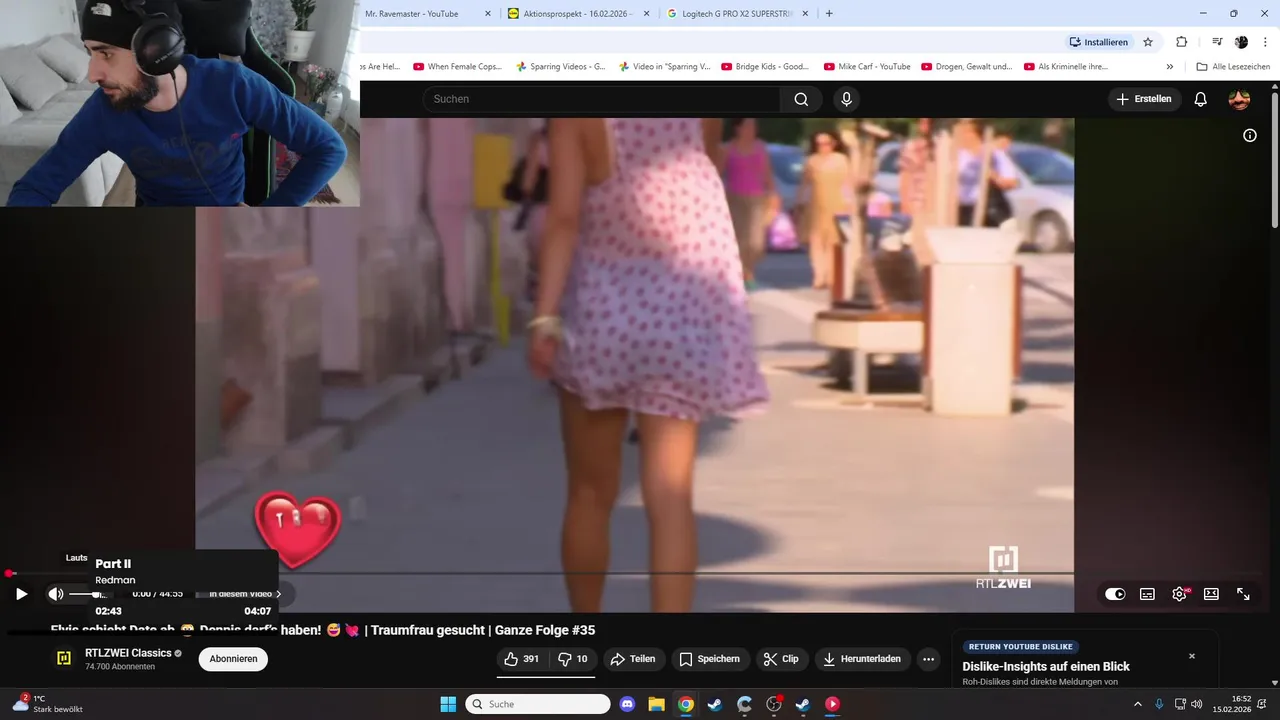Open the Video in Sparring V... bookmark
1280x720 pixels.
tap(664, 67)
